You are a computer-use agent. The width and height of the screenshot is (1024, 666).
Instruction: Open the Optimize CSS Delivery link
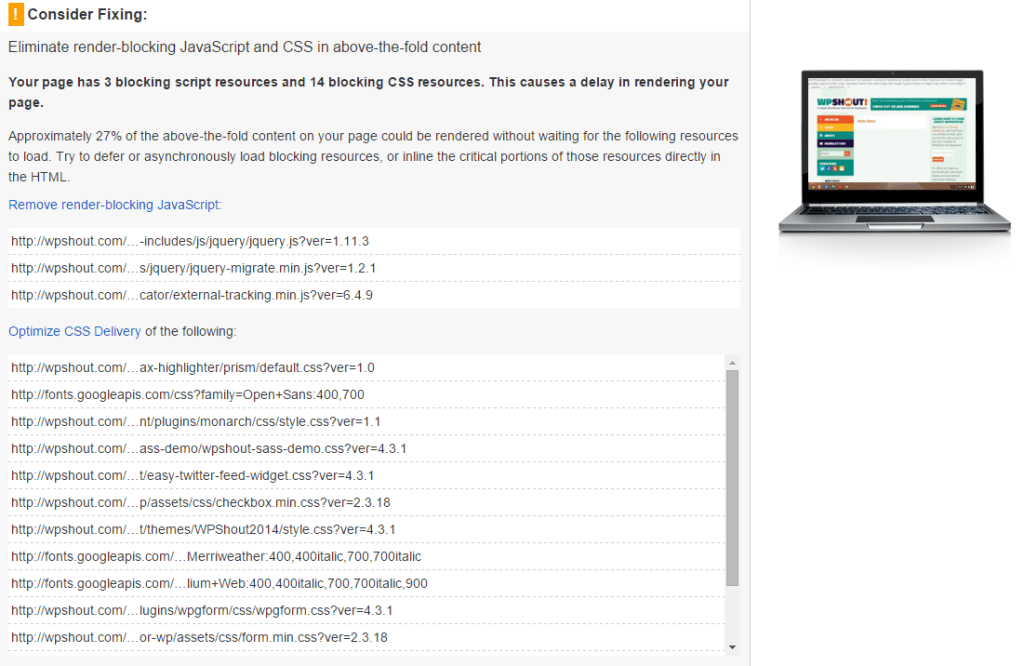pos(75,331)
